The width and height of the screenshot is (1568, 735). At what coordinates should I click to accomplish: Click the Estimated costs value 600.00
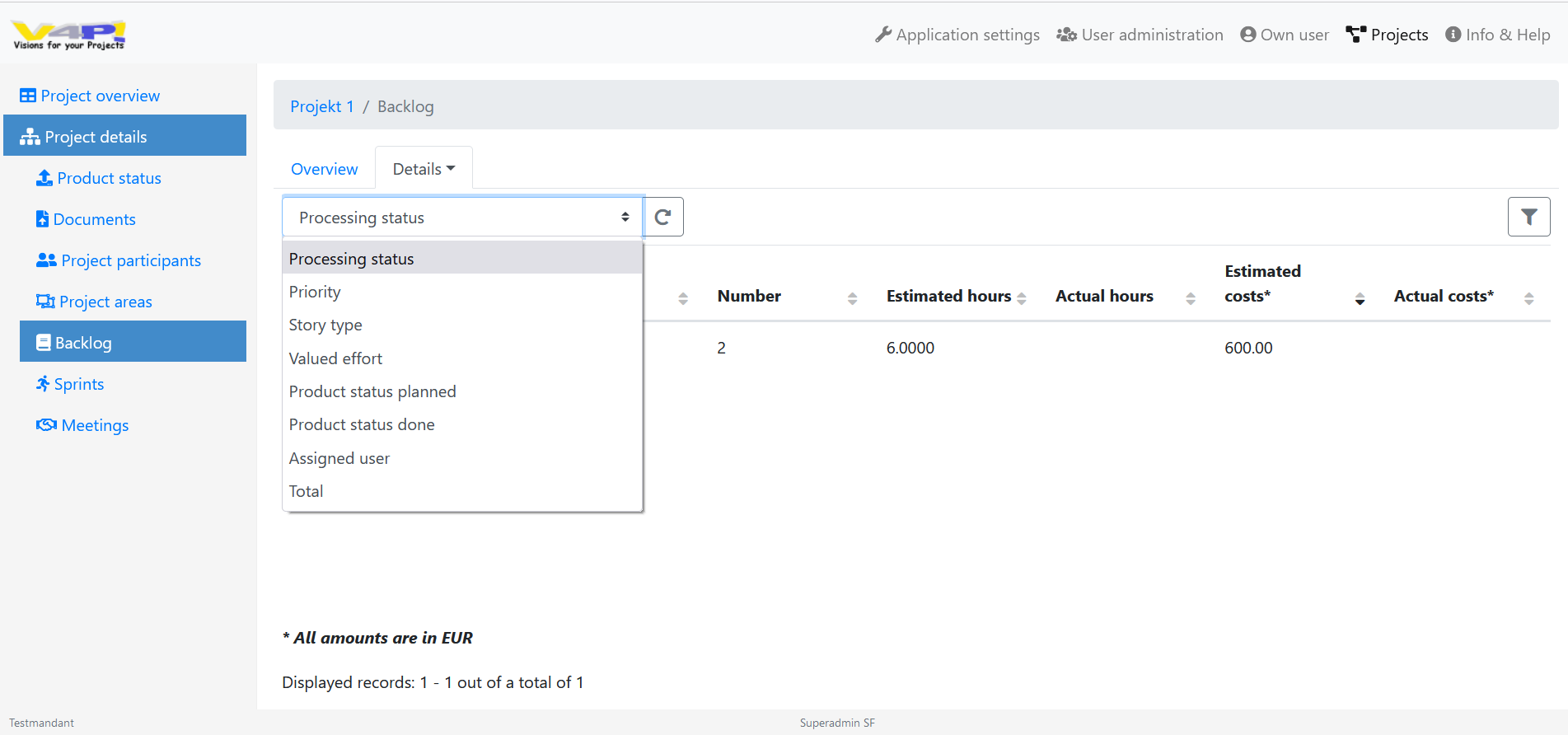point(1248,348)
